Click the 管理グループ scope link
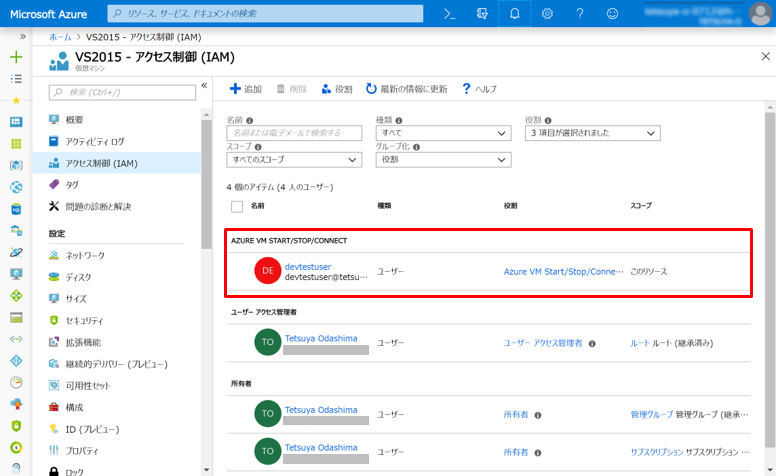776x476 pixels. [x=652, y=415]
